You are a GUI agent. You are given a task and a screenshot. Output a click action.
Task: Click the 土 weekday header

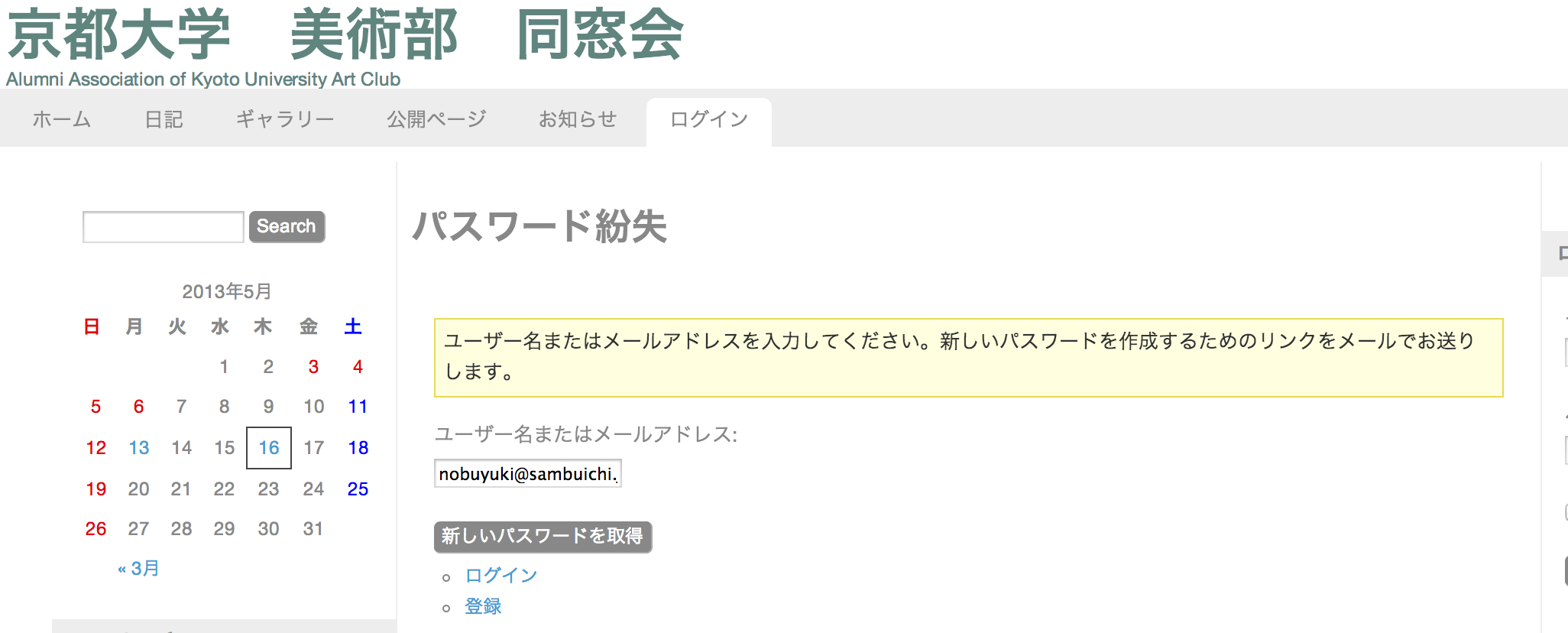tap(353, 326)
